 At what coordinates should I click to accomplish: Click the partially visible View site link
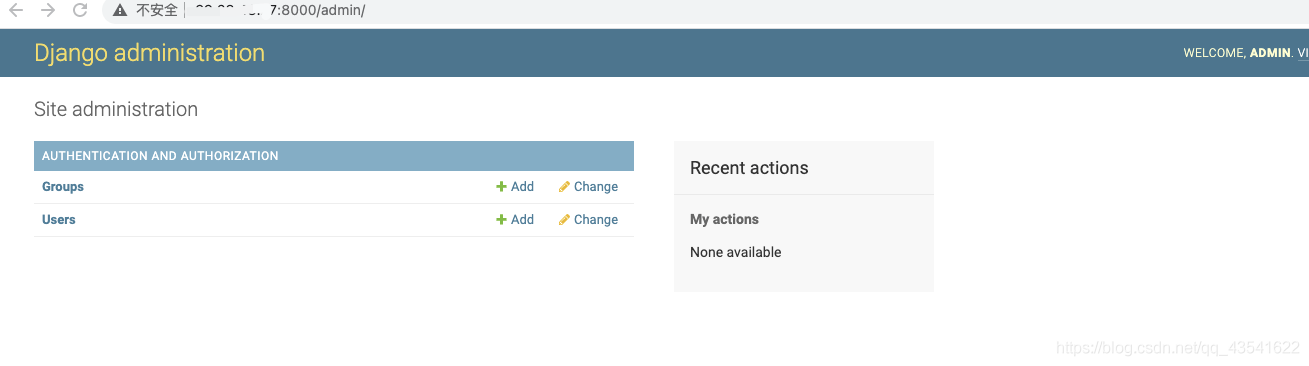pyautogui.click(x=1303, y=53)
